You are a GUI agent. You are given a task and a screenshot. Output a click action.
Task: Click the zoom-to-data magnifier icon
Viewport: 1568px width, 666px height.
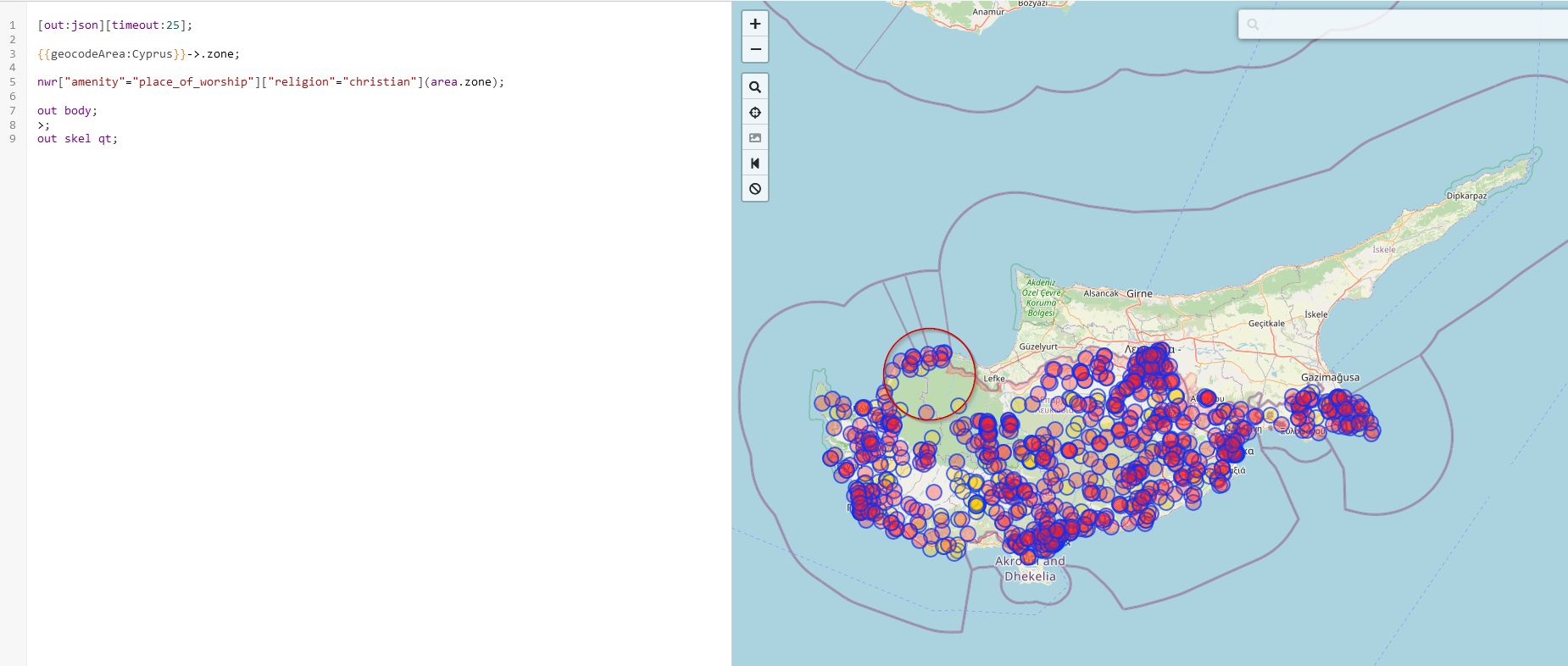click(755, 87)
